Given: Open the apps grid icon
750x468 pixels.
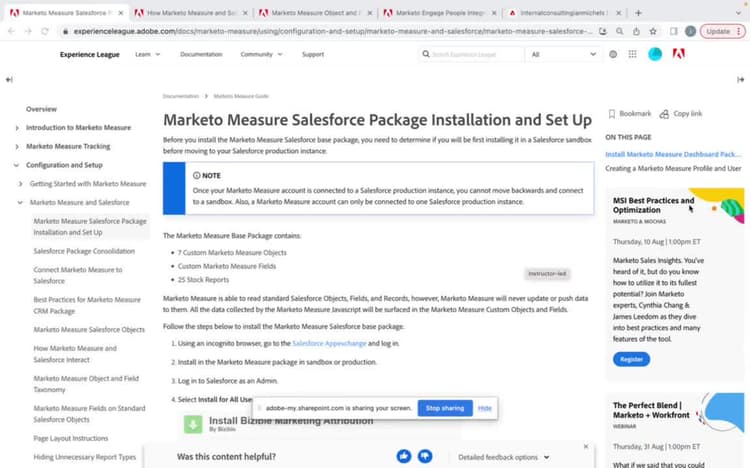Looking at the screenshot, I should [x=632, y=54].
